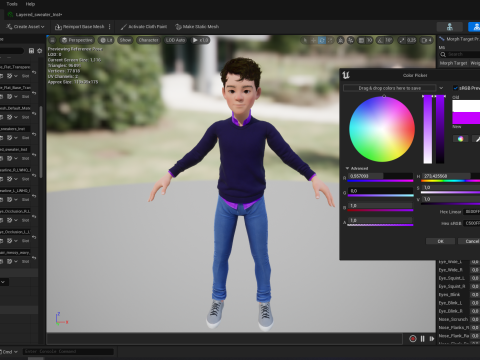Choose the Select mode cursor tool
The width and height of the screenshot is (480, 360).
pyautogui.click(x=305, y=40)
